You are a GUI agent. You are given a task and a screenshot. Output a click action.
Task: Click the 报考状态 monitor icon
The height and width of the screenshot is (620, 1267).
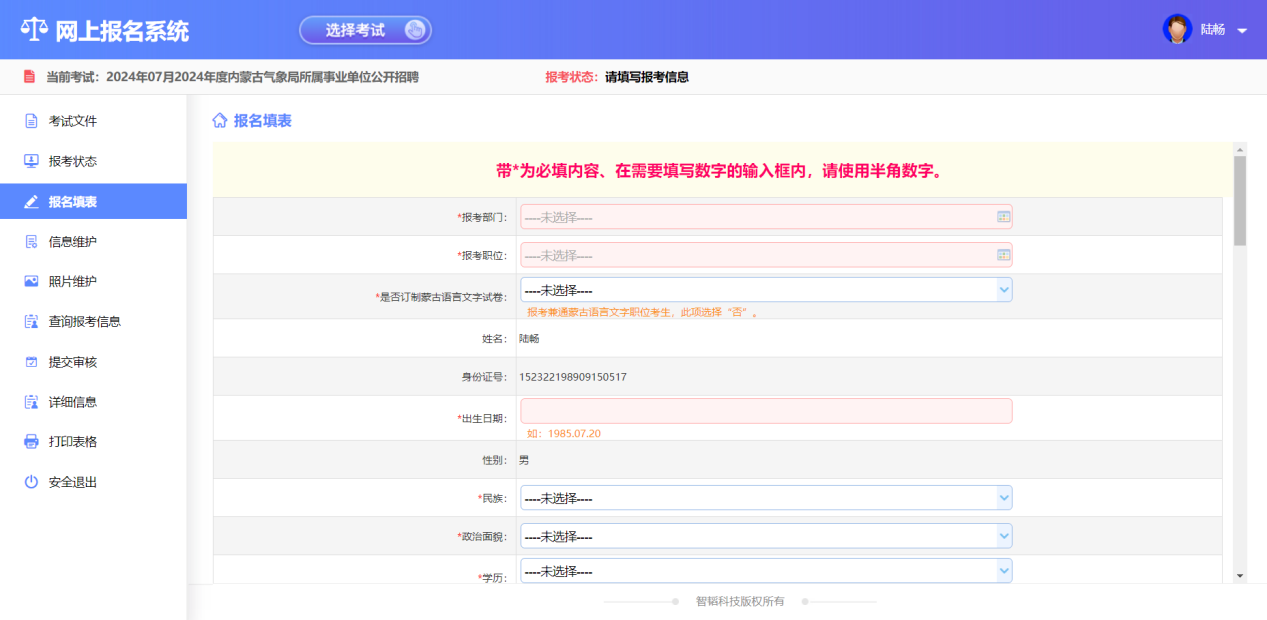(31, 161)
